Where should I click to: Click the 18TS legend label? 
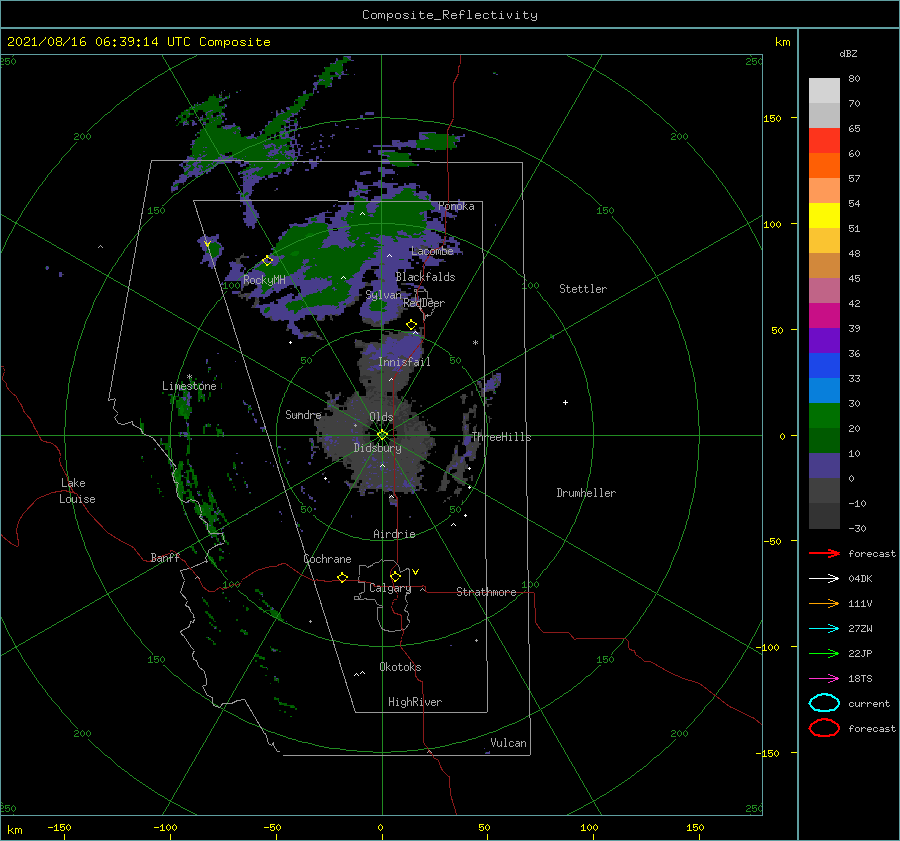tap(860, 679)
